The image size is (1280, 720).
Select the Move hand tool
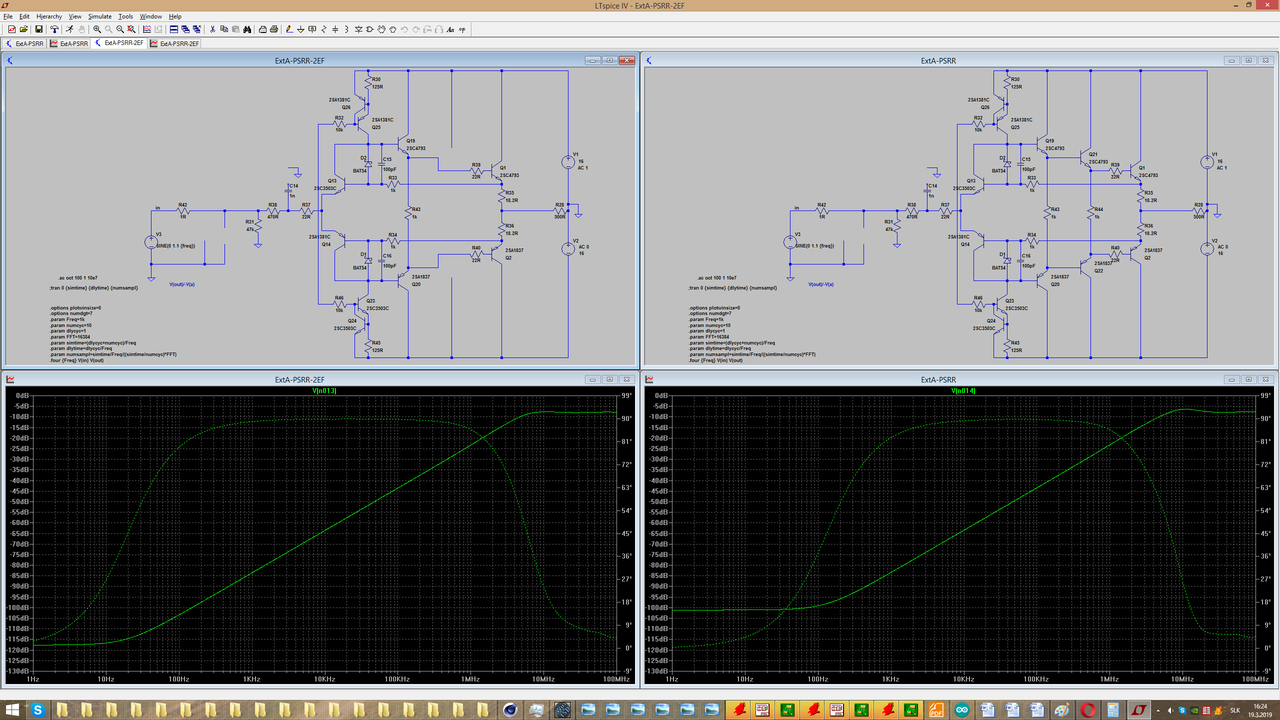381,29
